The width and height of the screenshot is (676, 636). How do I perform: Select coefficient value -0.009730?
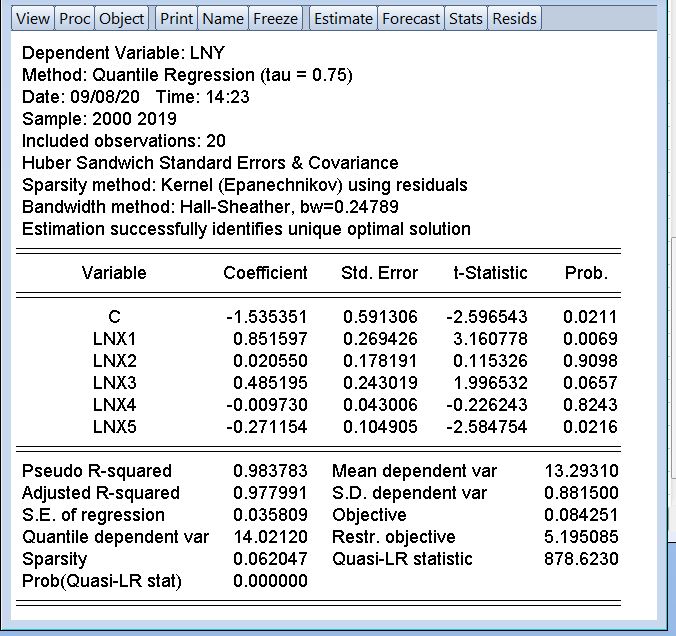pyautogui.click(x=267, y=405)
